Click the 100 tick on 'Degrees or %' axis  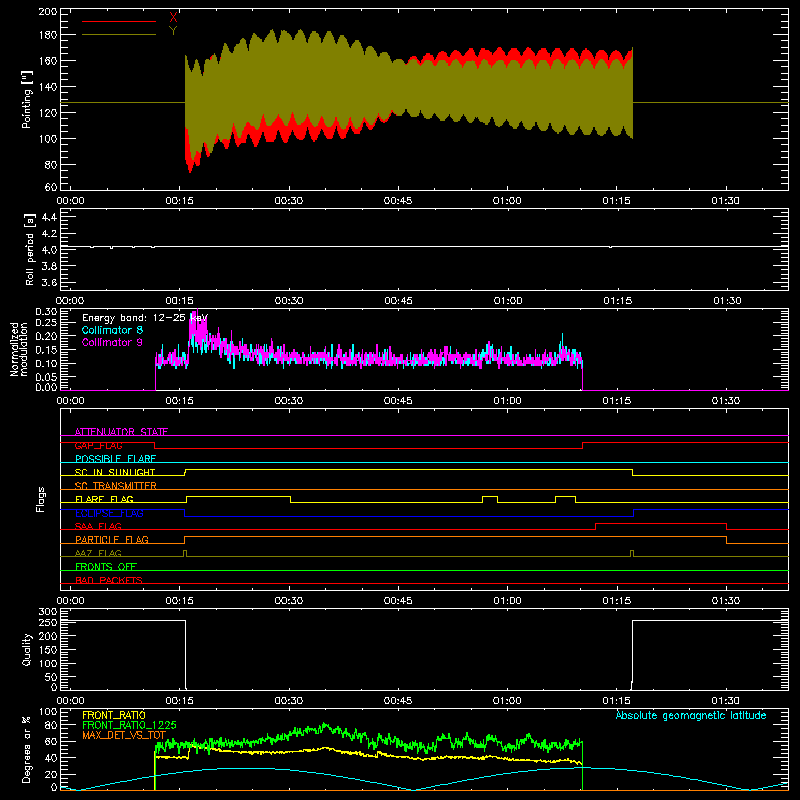point(48,712)
